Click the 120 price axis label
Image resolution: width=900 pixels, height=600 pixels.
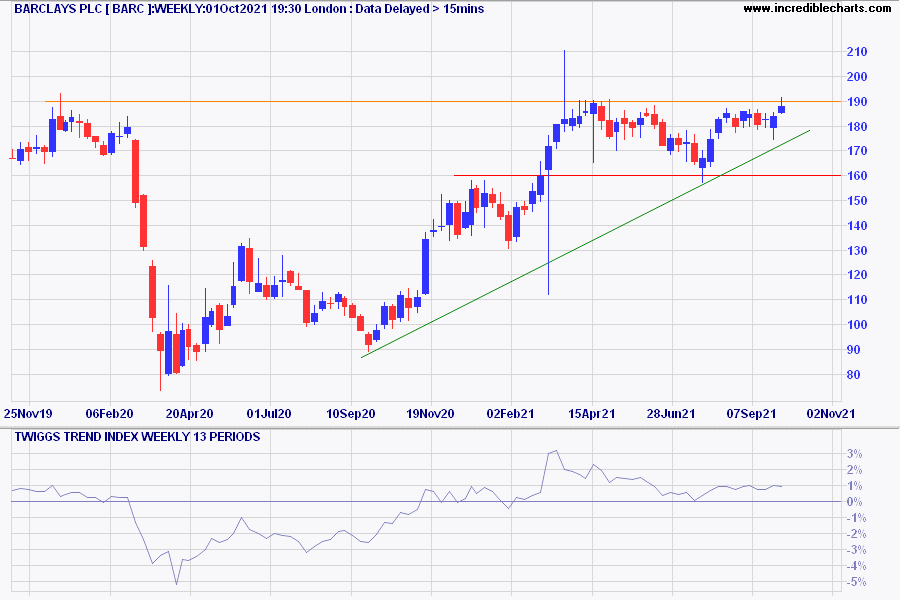[857, 274]
